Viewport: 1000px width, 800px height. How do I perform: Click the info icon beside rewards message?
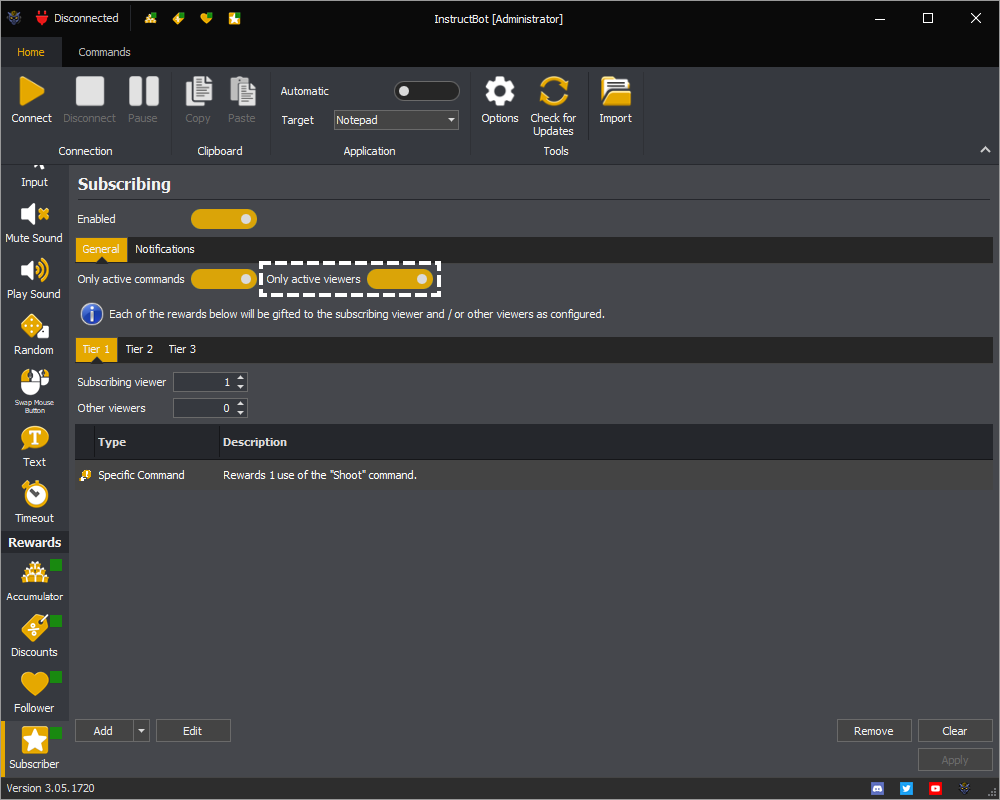92,314
